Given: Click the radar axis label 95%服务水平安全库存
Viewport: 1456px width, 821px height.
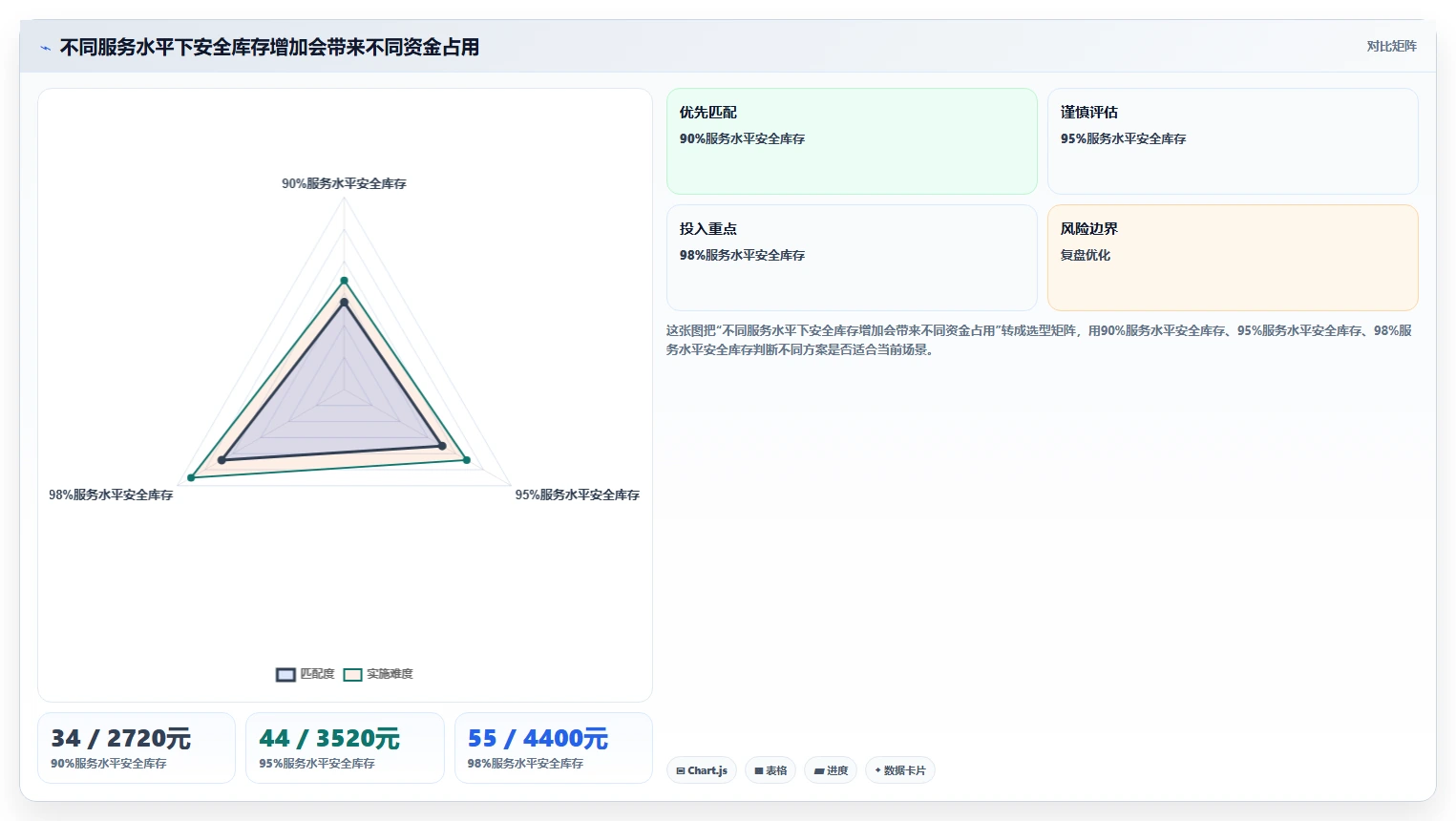Looking at the screenshot, I should [578, 495].
